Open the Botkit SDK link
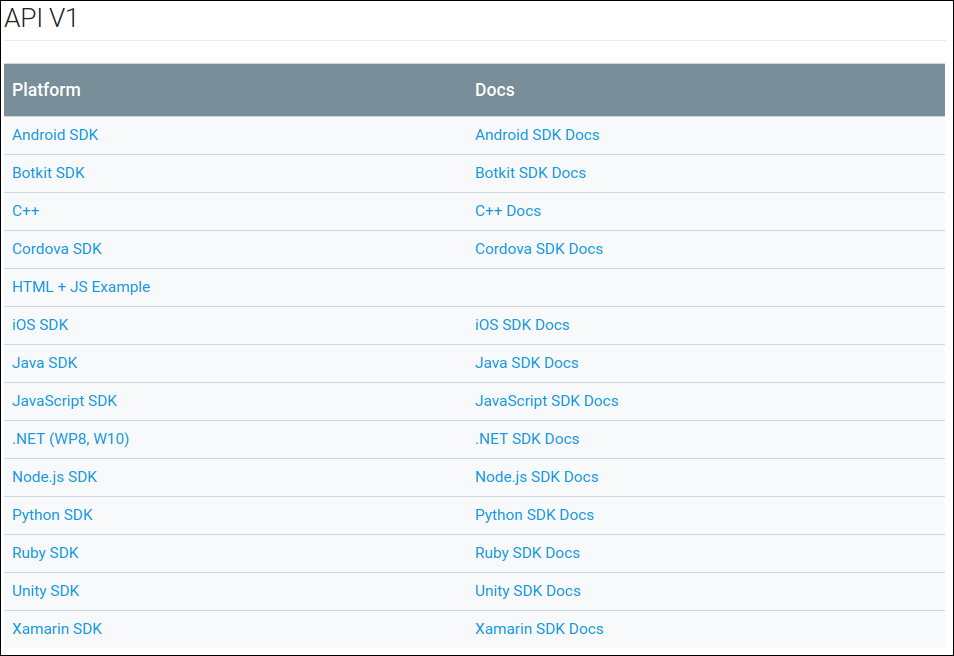Screen dimensions: 954x656 [48, 173]
